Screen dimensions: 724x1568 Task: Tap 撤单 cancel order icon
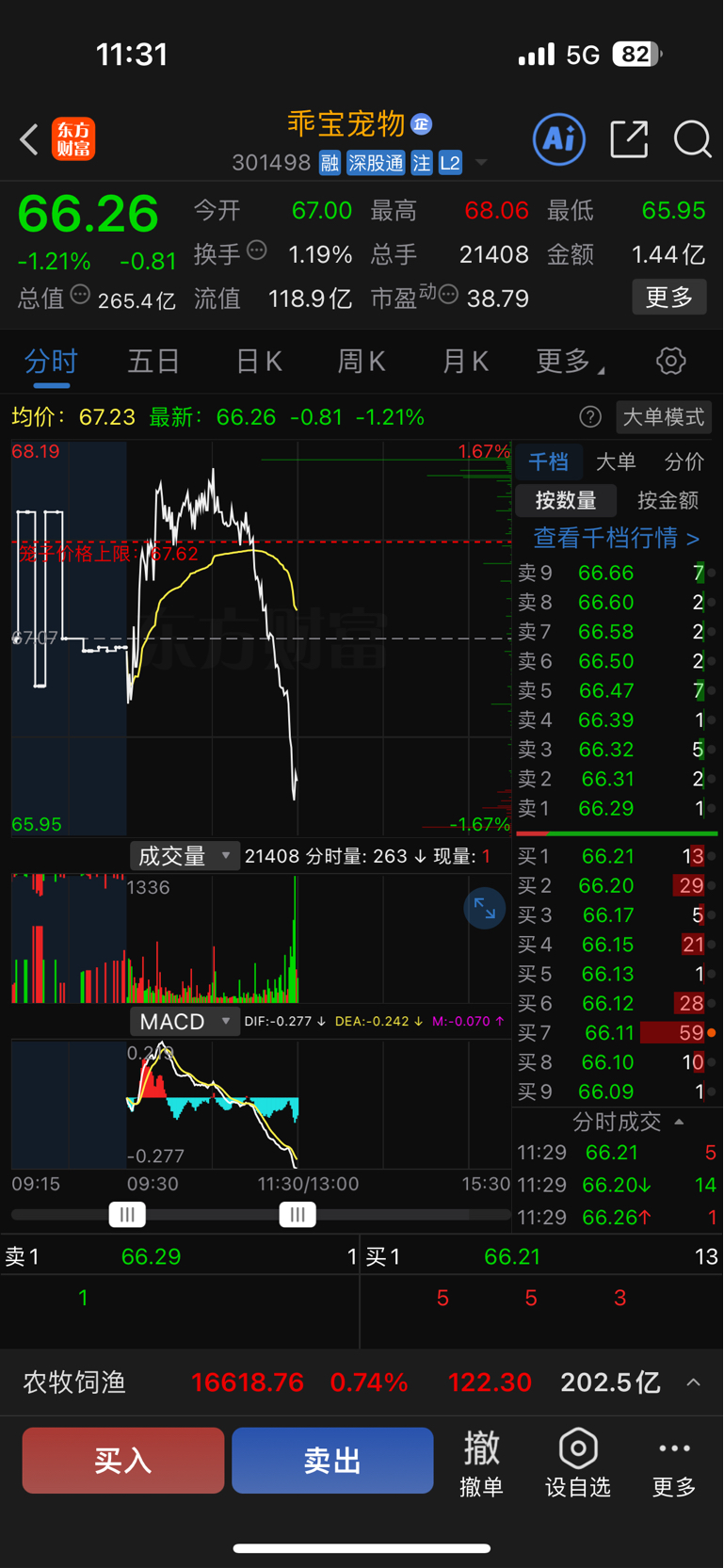click(x=481, y=1463)
